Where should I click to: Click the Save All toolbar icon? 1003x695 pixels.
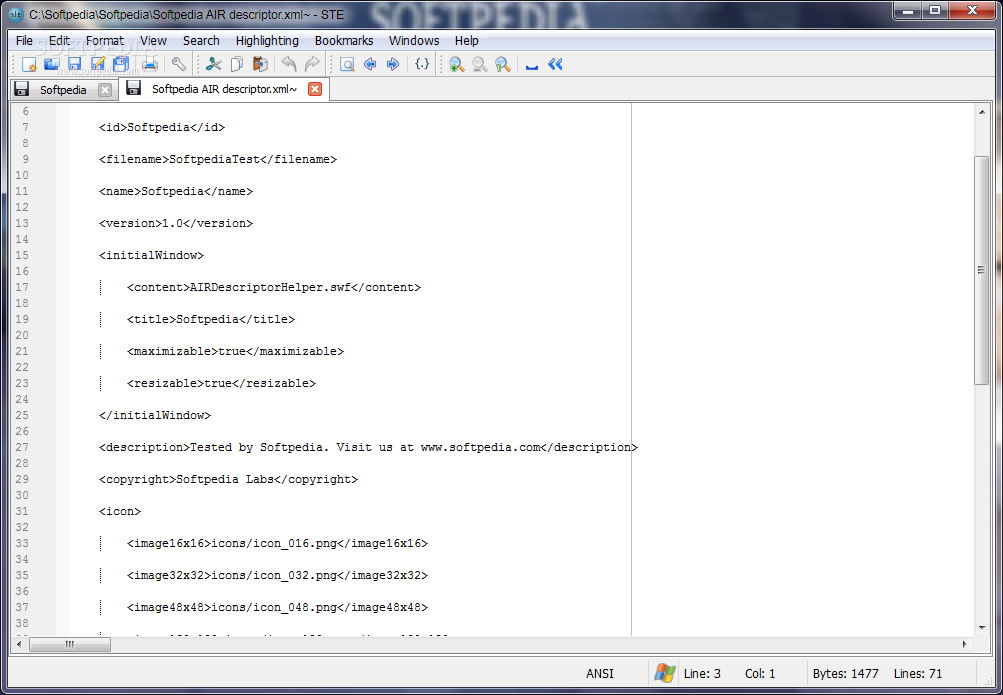121,64
